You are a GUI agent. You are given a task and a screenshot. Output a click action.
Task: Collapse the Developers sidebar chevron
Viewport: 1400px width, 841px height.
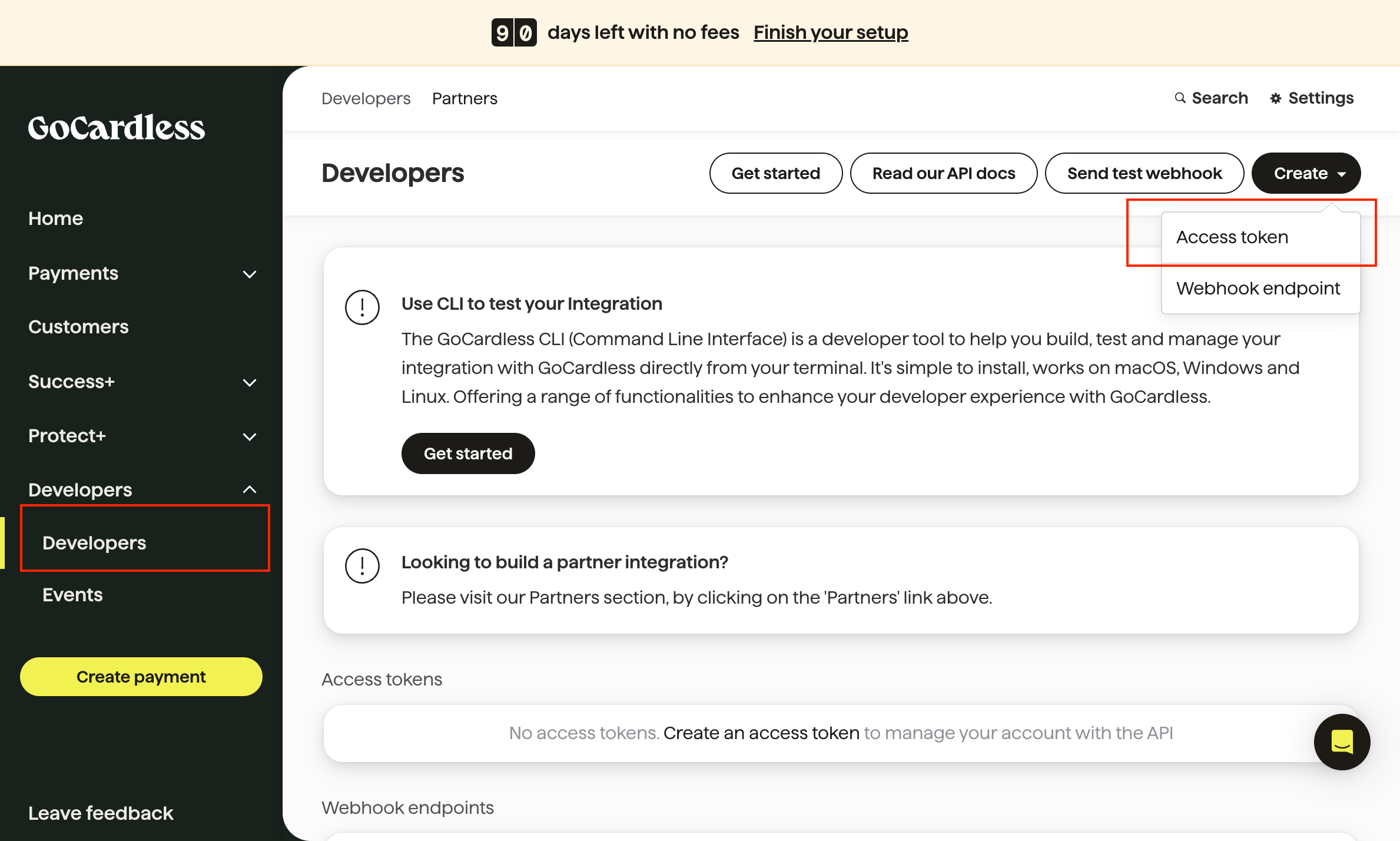pos(250,489)
